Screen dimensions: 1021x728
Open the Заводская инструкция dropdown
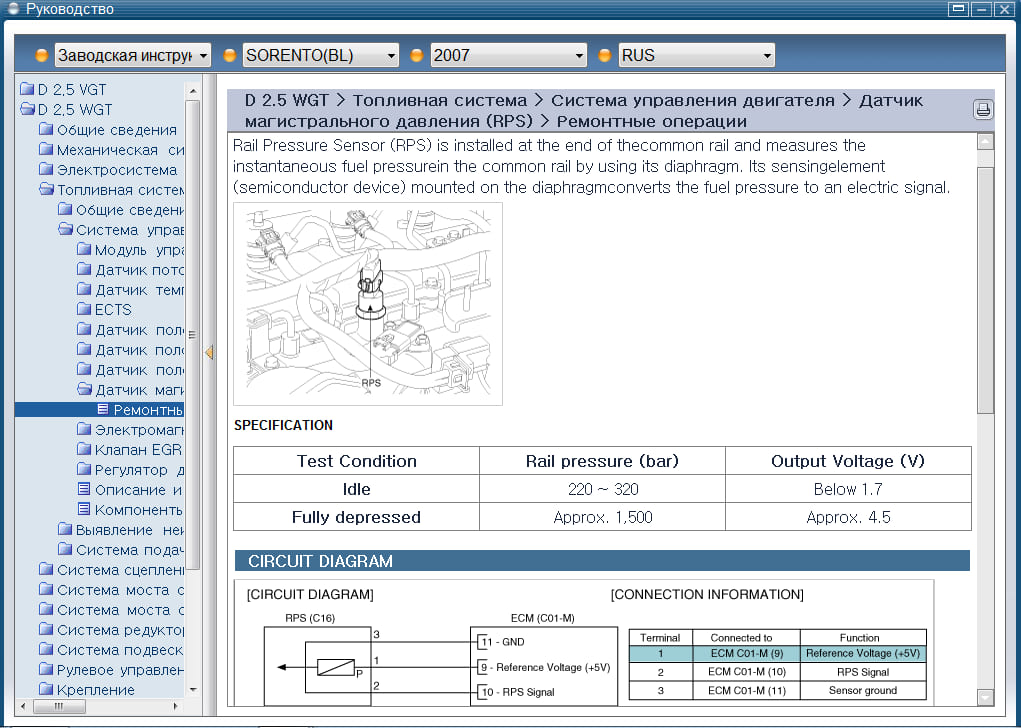[x=133, y=55]
